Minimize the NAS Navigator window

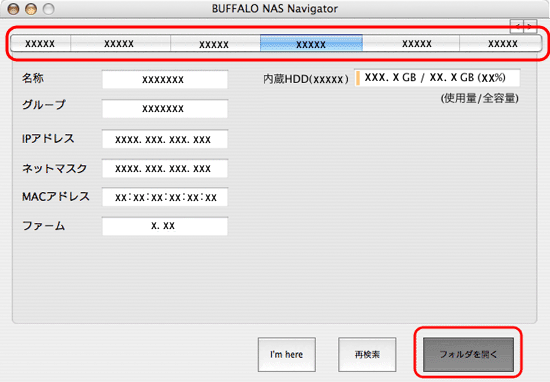click(x=31, y=9)
